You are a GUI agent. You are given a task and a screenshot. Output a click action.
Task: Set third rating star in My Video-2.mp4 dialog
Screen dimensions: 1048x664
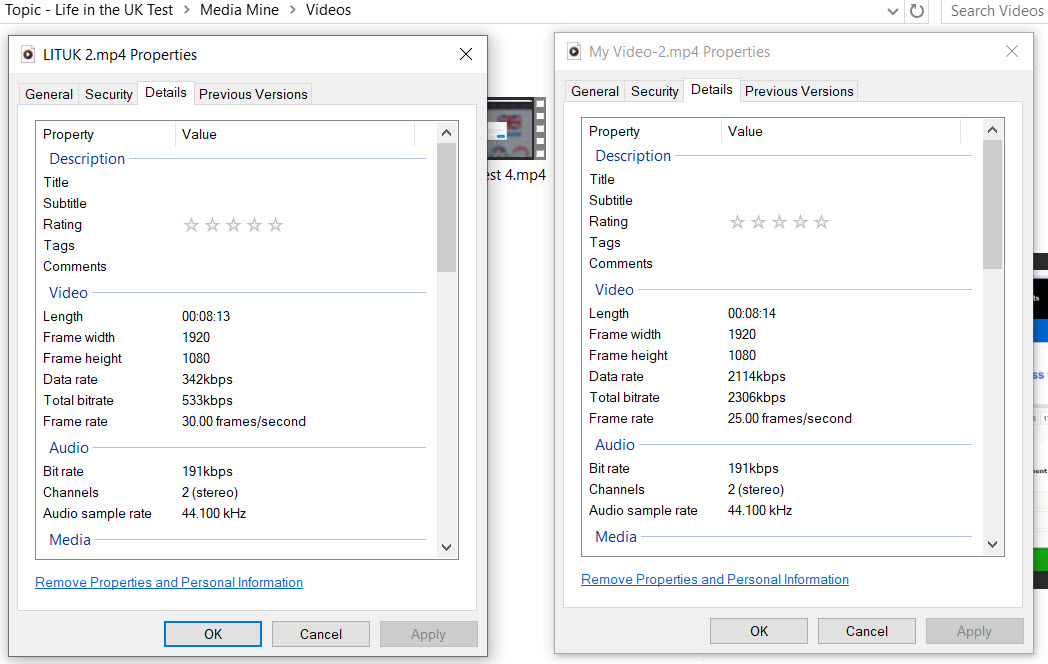click(779, 222)
